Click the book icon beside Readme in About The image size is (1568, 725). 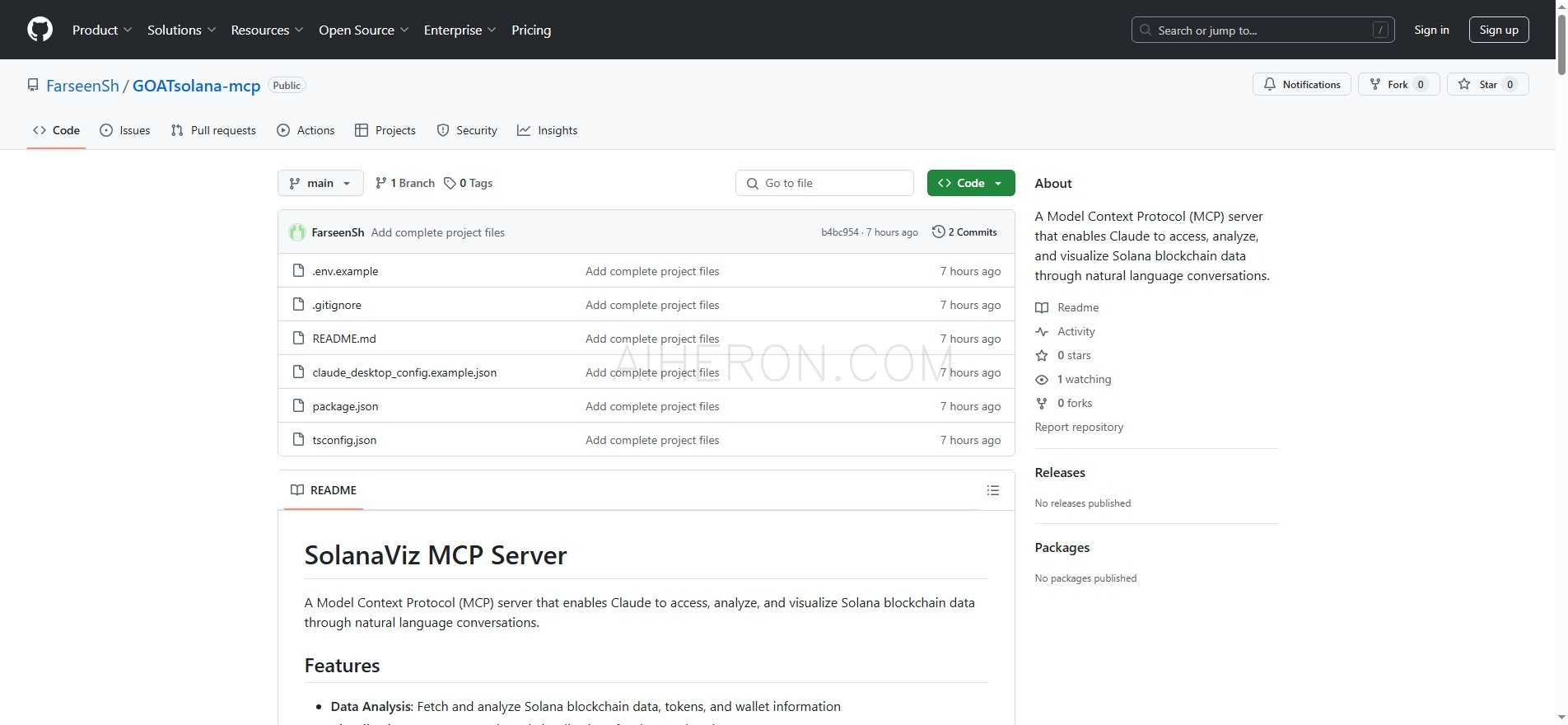click(1042, 307)
